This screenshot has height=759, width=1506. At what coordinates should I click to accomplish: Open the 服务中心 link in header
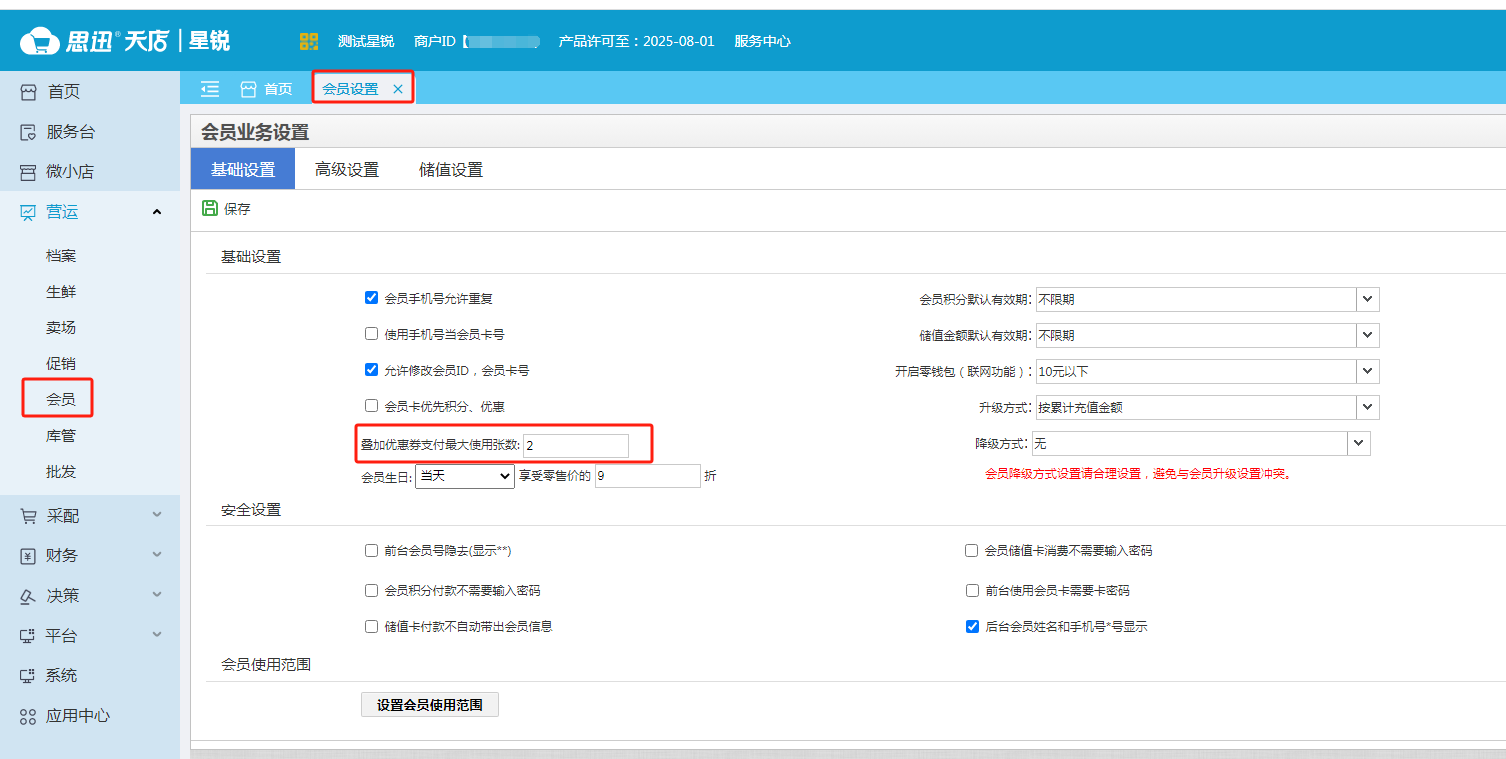[x=762, y=41]
